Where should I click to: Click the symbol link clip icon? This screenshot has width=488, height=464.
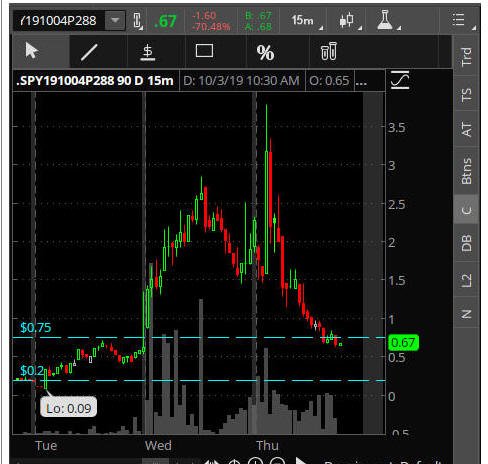coord(137,20)
